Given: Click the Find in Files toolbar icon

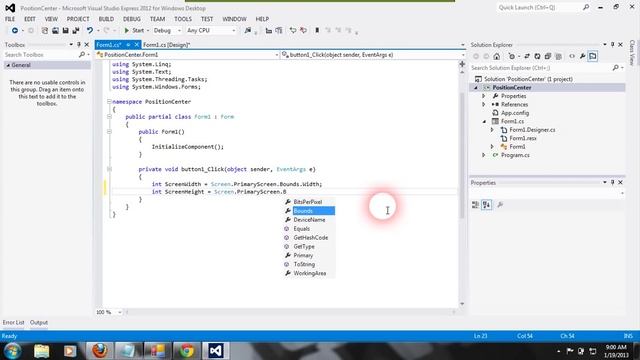Looking at the screenshot, I should (x=248, y=31).
